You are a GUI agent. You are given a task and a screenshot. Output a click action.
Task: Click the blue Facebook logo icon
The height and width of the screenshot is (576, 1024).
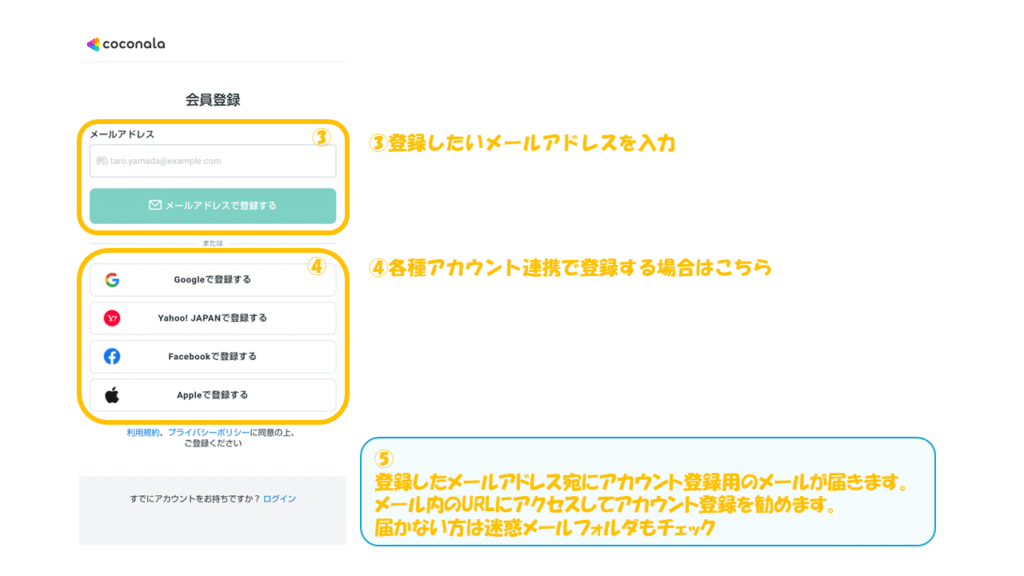[x=112, y=356]
